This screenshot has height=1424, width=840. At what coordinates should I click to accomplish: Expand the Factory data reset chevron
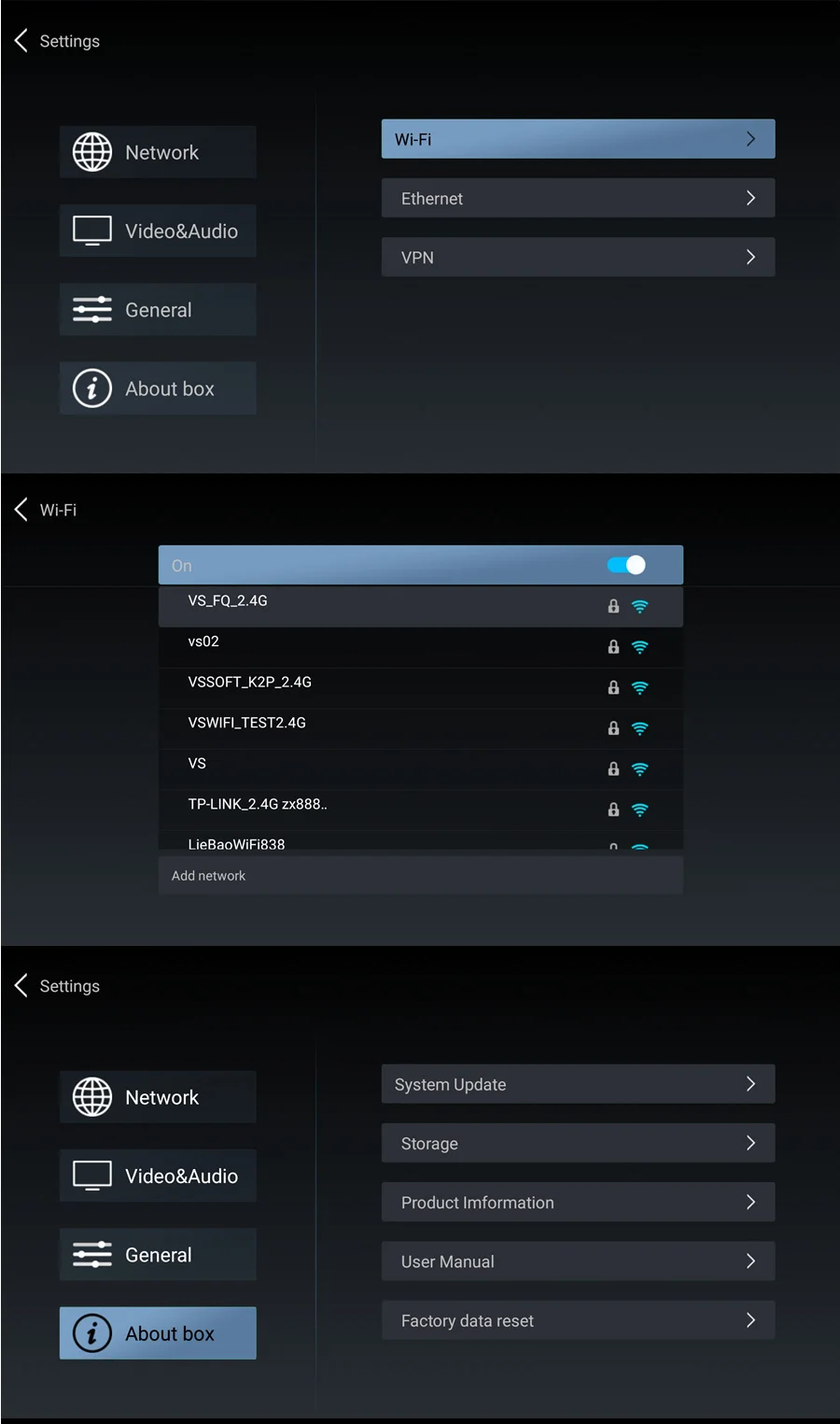[750, 1320]
